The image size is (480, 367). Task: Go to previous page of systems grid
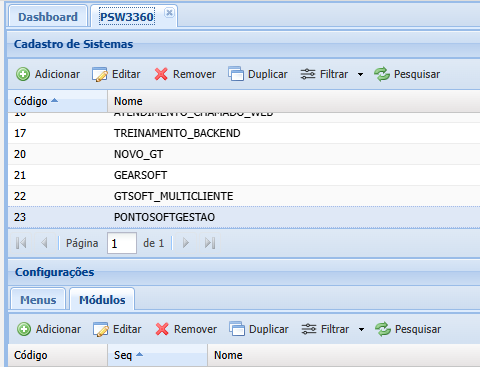(x=44, y=243)
